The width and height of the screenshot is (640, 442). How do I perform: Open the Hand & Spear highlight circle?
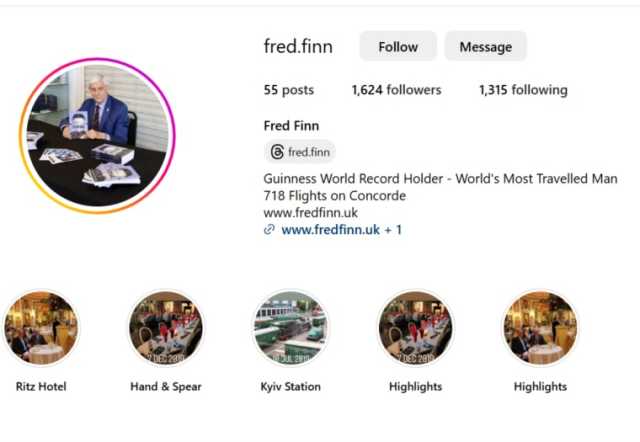[166, 328]
